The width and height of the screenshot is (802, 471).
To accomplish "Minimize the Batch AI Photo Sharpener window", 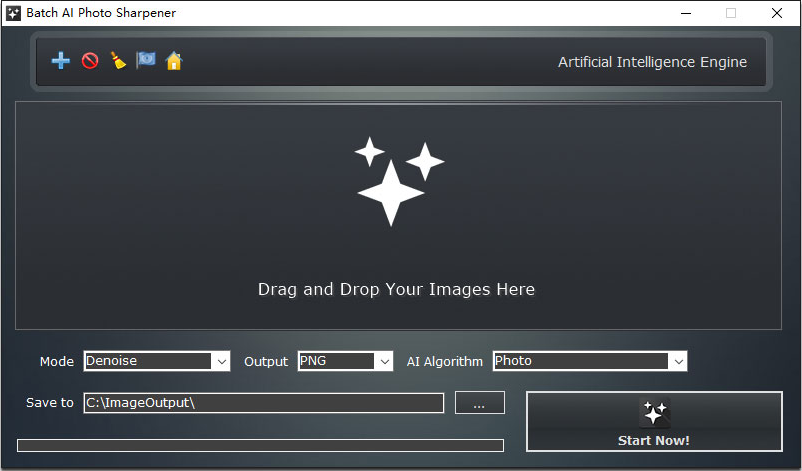I will coord(686,13).
